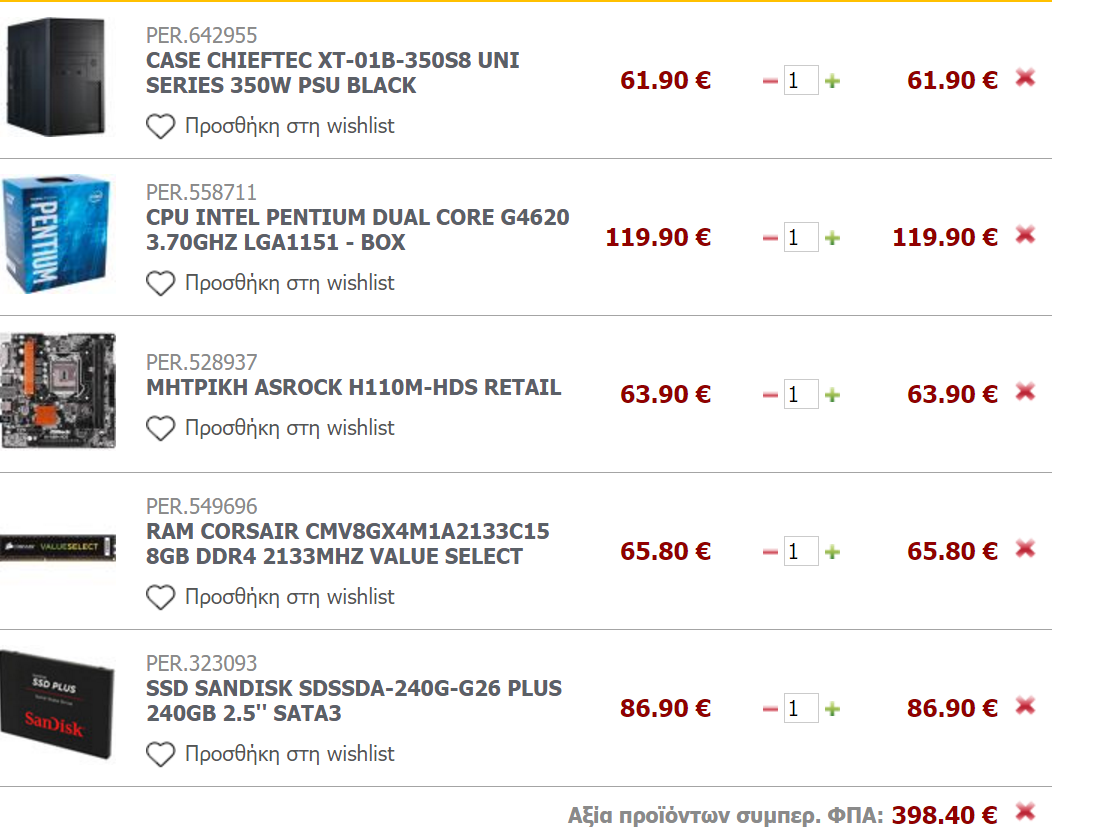Increase quantity of the SanDisk SSD

833,709
